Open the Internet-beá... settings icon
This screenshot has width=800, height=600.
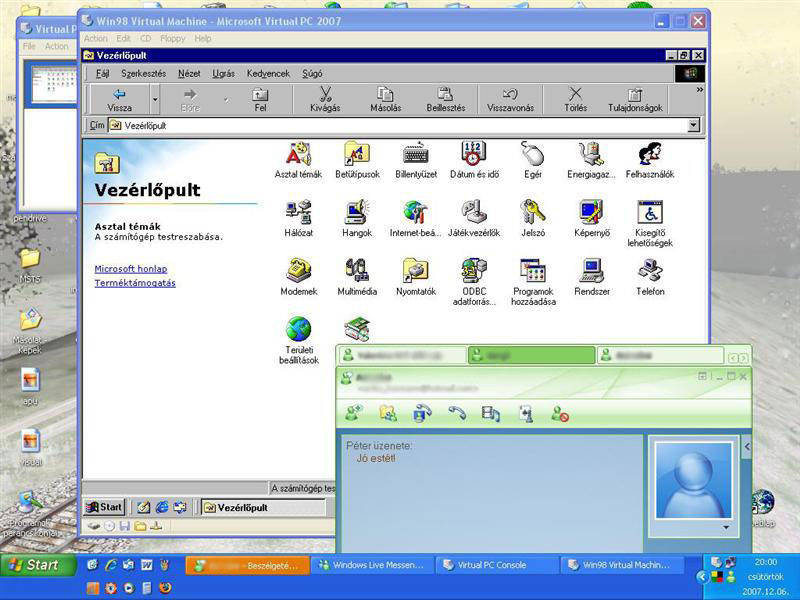(x=416, y=219)
